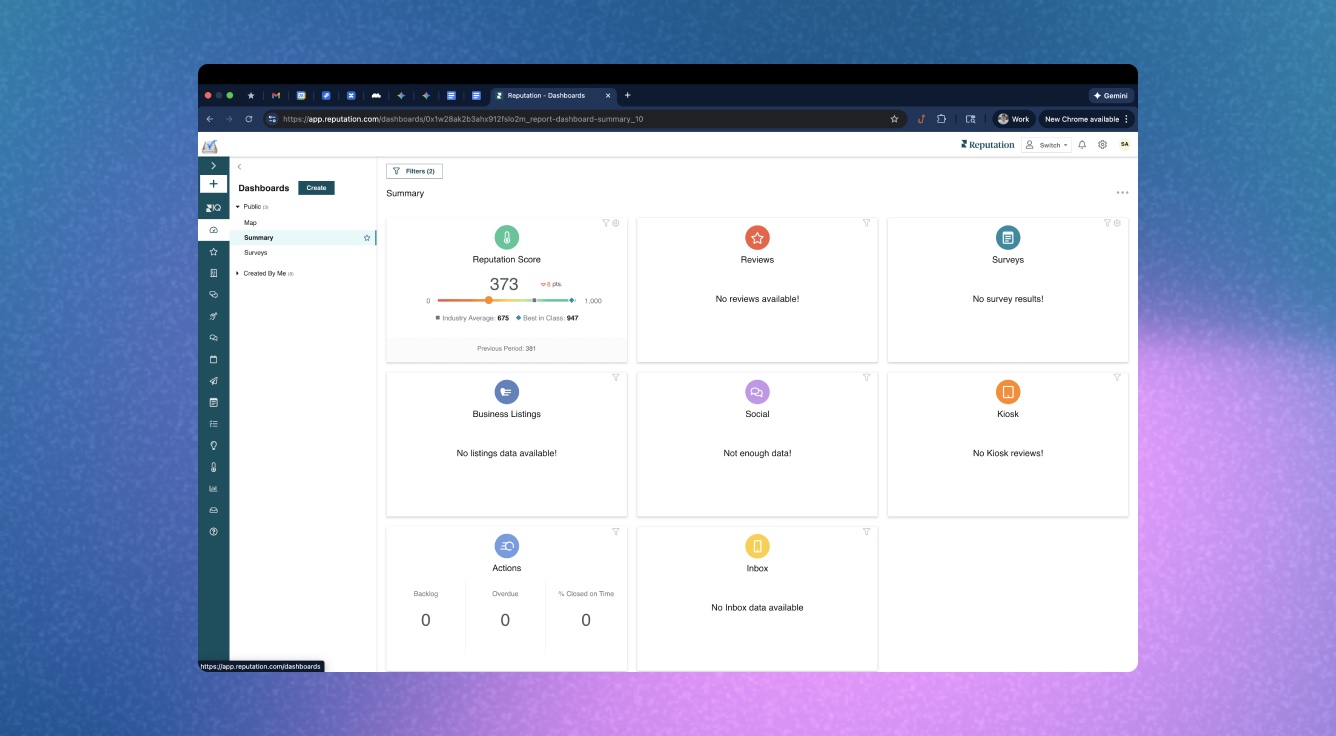Click the Best in Class diamond marker on slider
The width and height of the screenshot is (1336, 736).
click(x=572, y=300)
